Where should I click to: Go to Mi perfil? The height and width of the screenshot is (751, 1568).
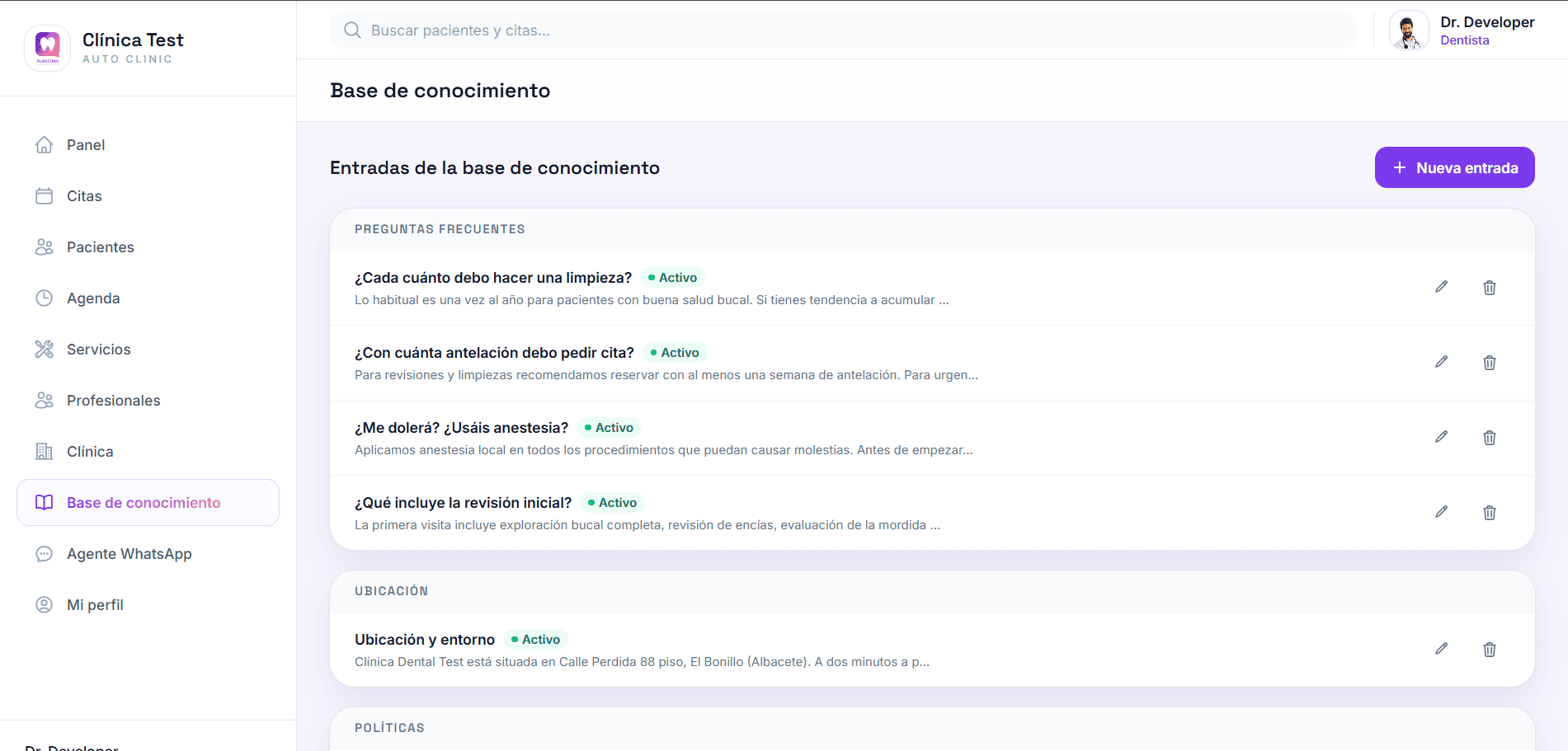[148, 605]
